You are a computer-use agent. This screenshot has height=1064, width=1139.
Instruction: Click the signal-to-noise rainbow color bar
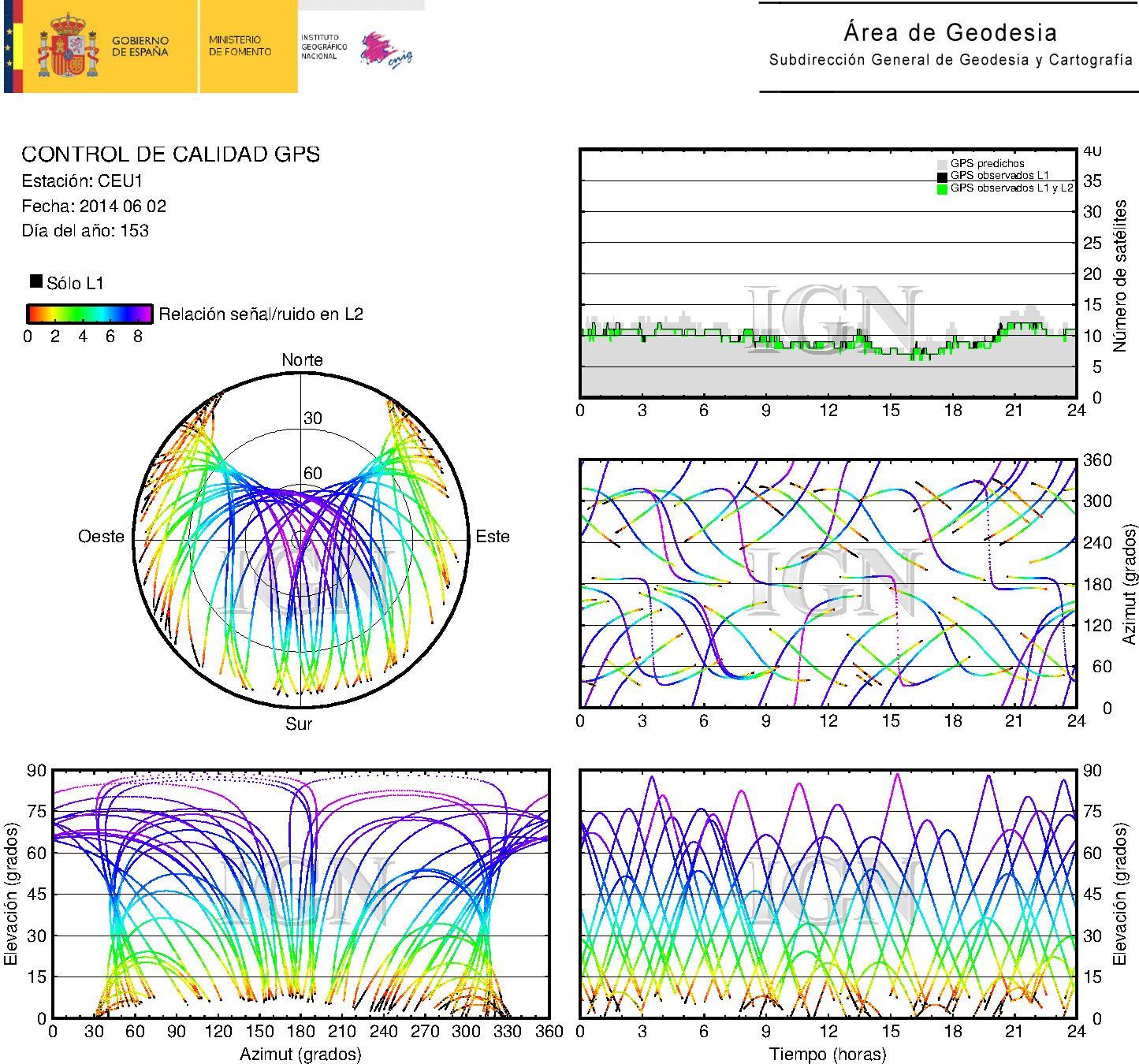point(89,314)
